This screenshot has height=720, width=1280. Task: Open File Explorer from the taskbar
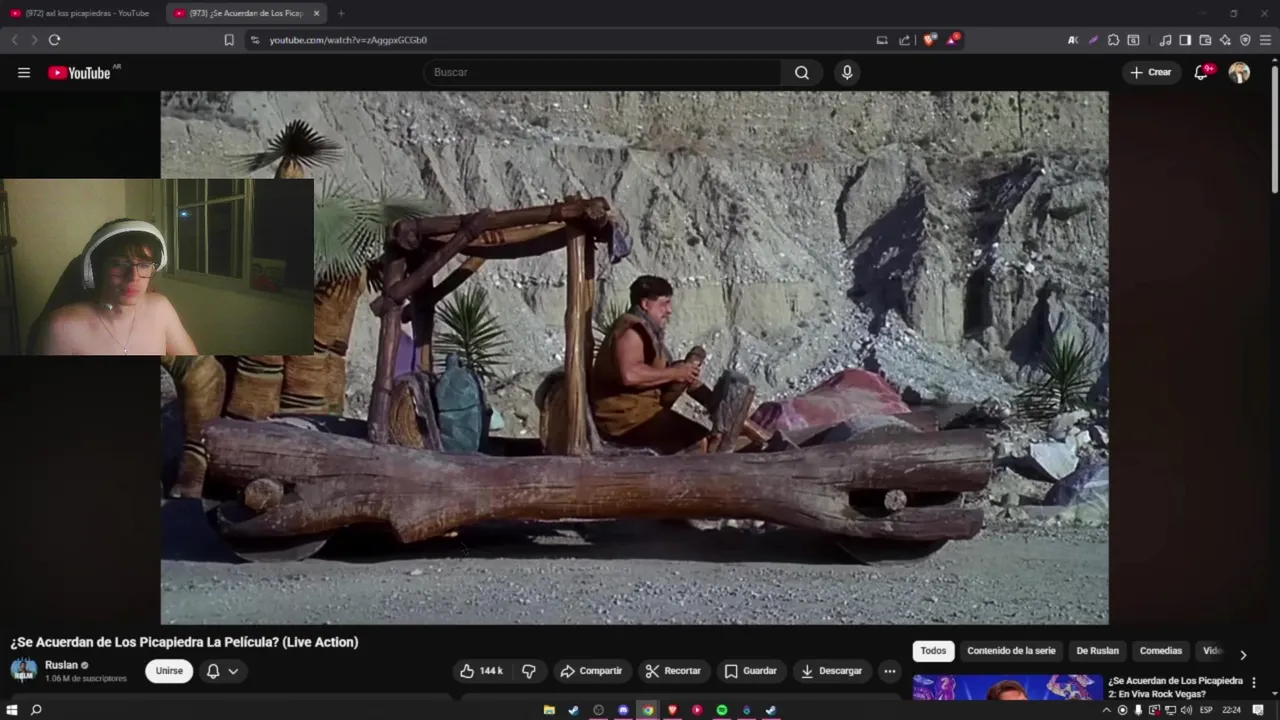(549, 710)
